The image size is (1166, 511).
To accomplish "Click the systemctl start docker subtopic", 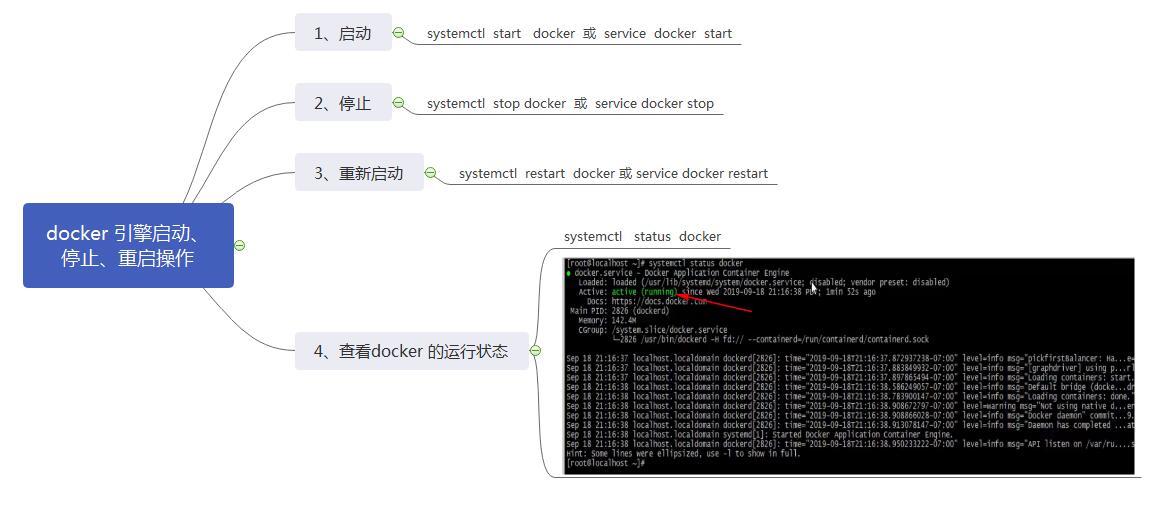I will 579,34.
